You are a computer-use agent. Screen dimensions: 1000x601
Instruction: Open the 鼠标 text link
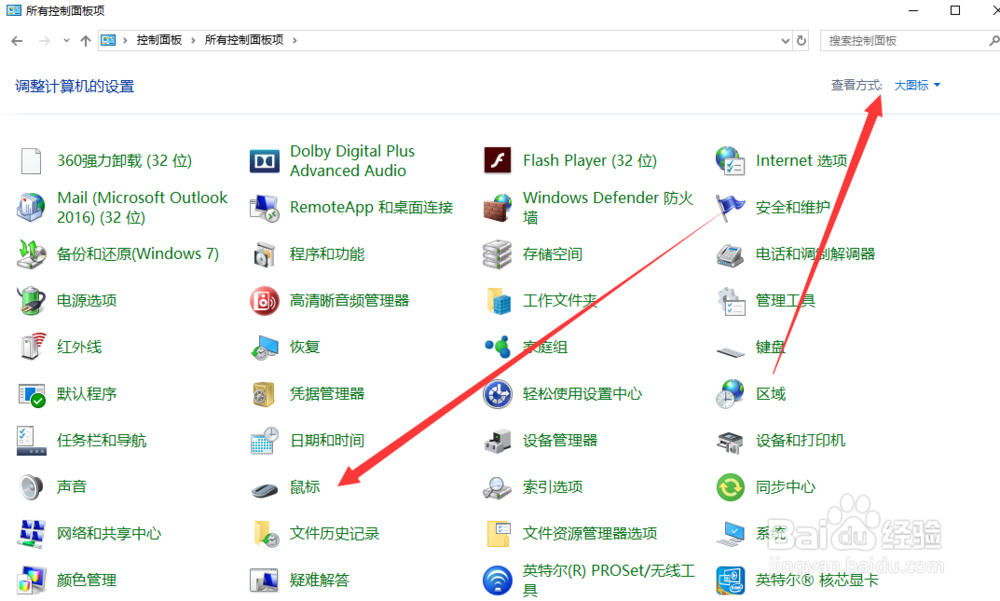coord(305,487)
